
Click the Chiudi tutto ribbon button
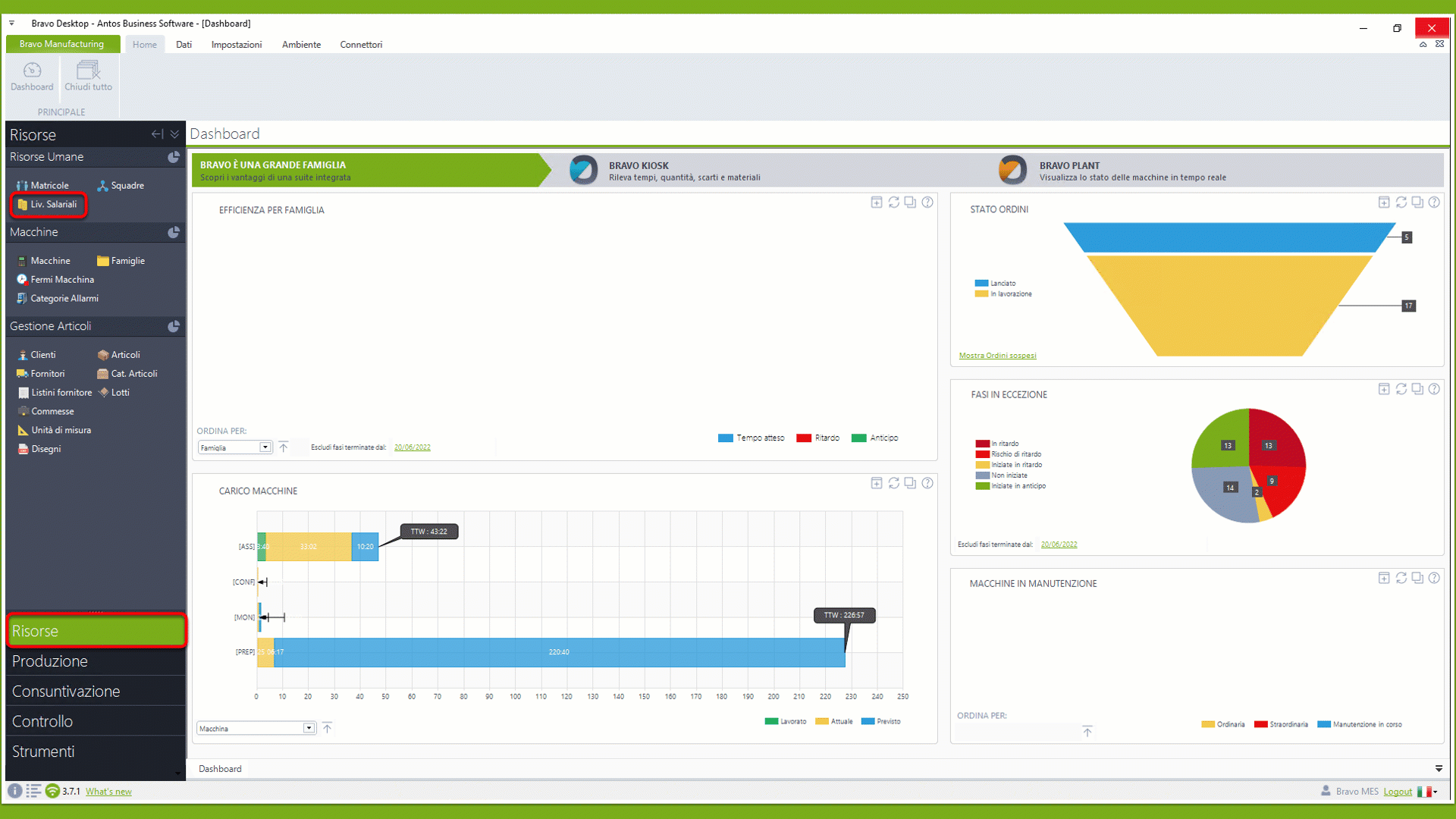[88, 77]
